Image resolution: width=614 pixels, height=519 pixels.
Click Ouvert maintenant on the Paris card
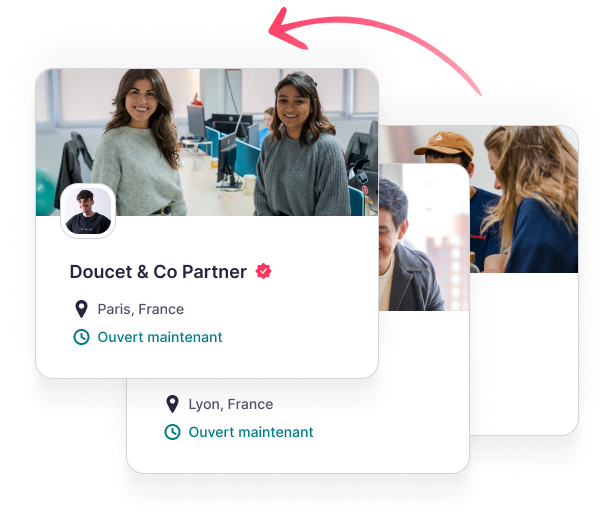[x=160, y=337]
